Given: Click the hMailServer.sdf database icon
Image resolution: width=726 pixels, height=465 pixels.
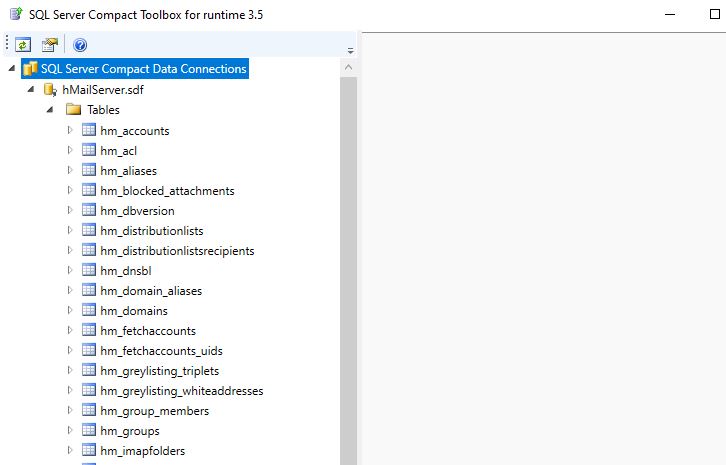Looking at the screenshot, I should pyautogui.click(x=50, y=89).
